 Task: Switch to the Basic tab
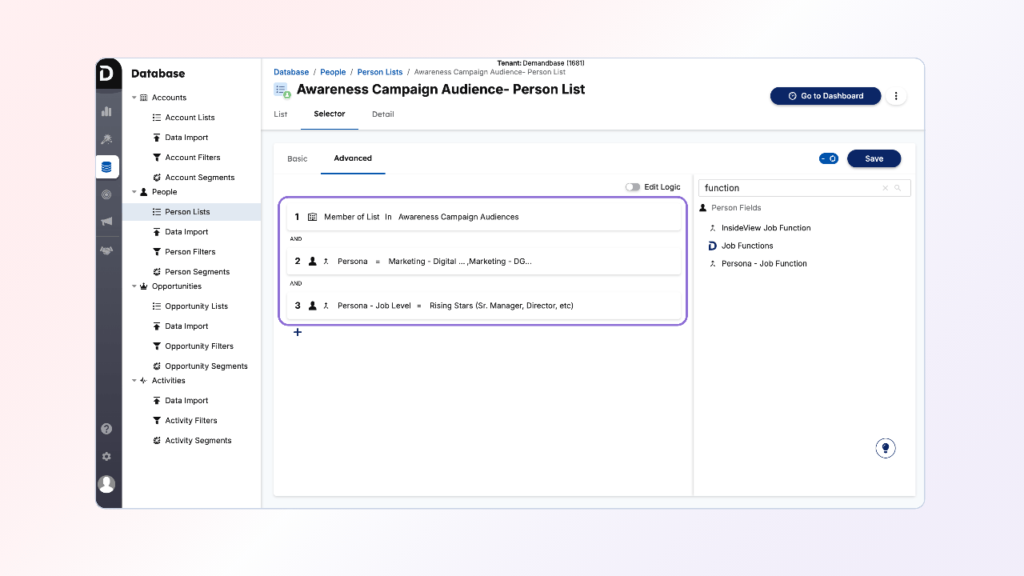click(x=297, y=158)
